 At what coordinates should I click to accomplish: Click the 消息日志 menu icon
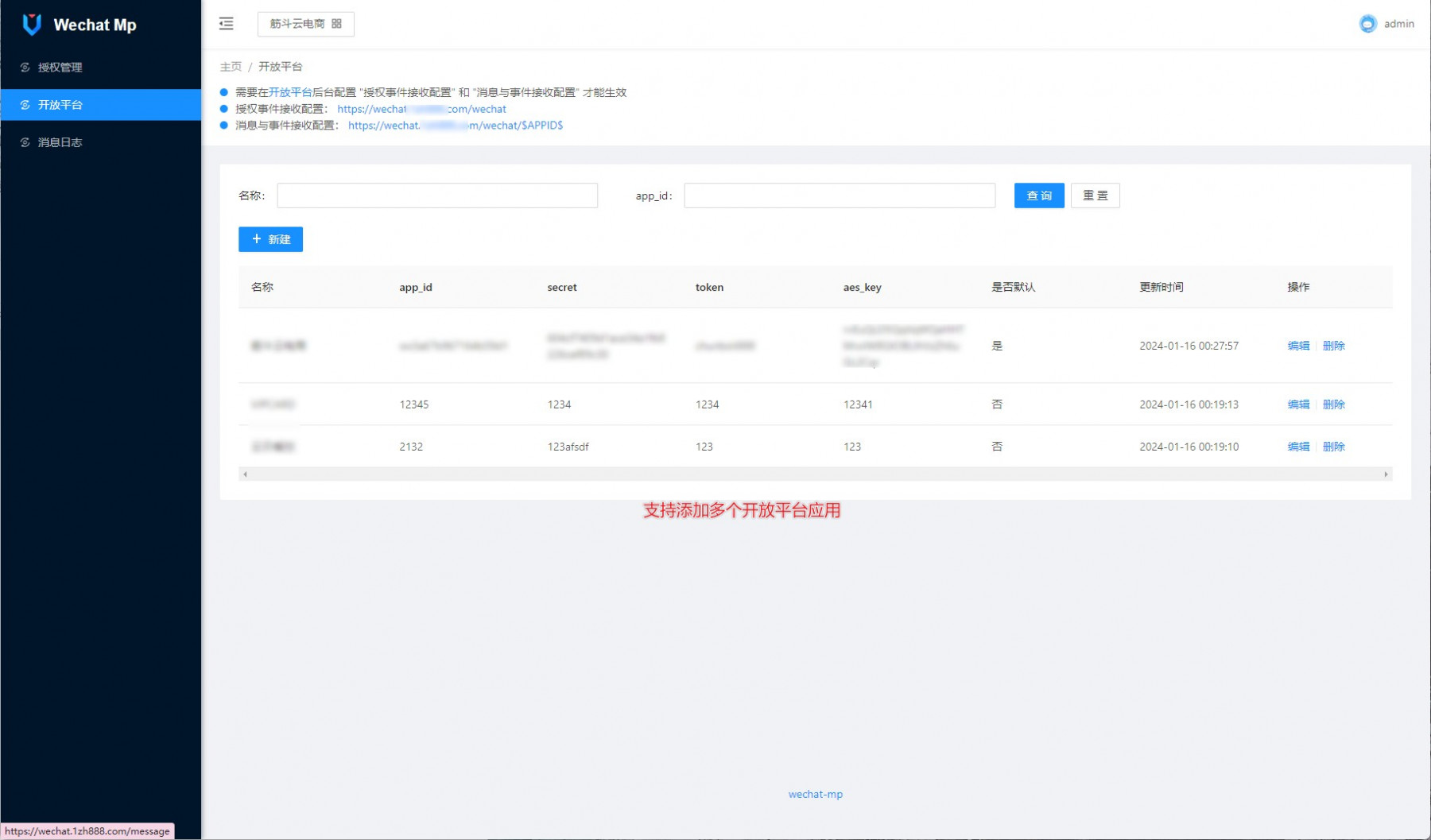pyautogui.click(x=25, y=142)
